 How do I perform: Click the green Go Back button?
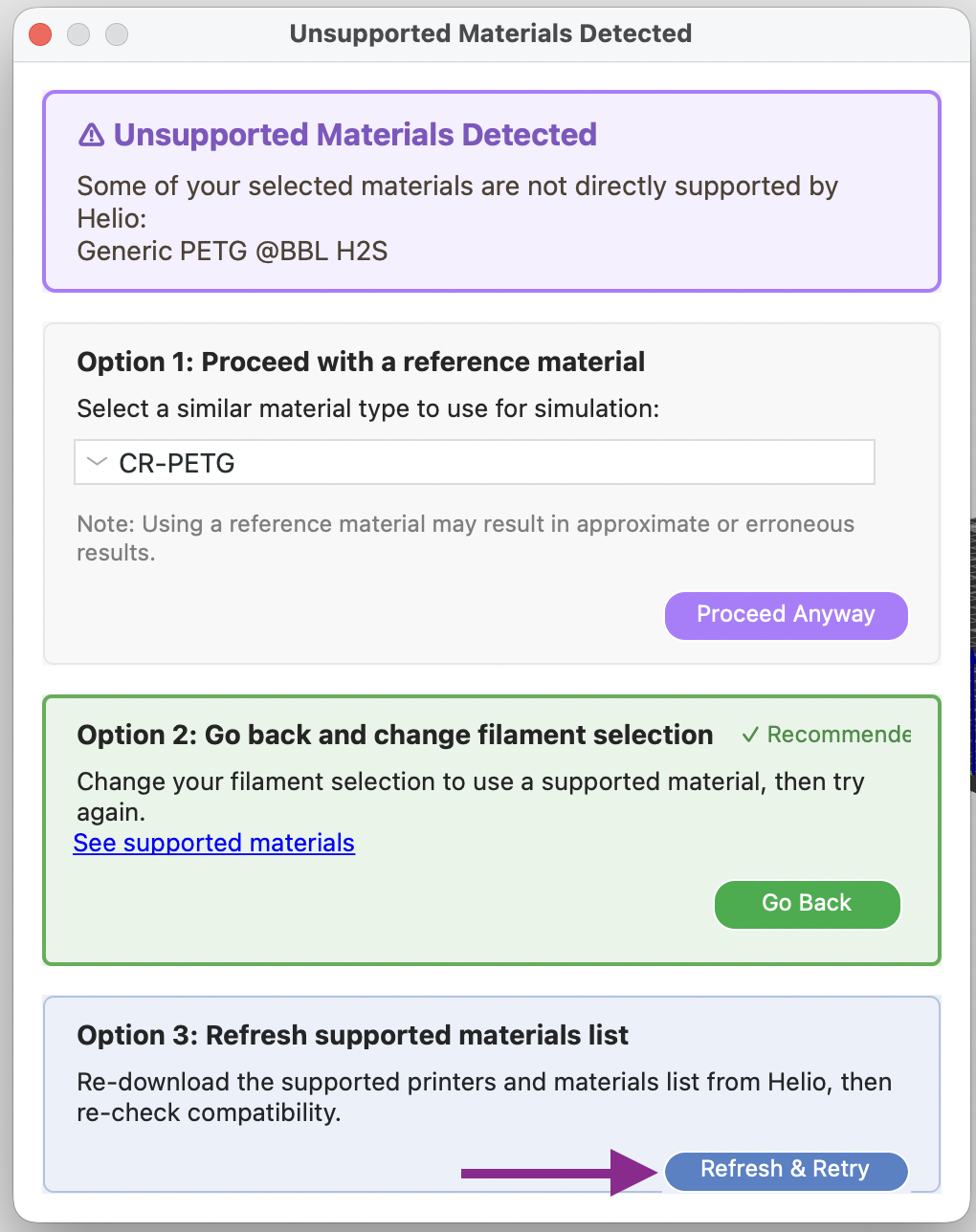pos(807,904)
